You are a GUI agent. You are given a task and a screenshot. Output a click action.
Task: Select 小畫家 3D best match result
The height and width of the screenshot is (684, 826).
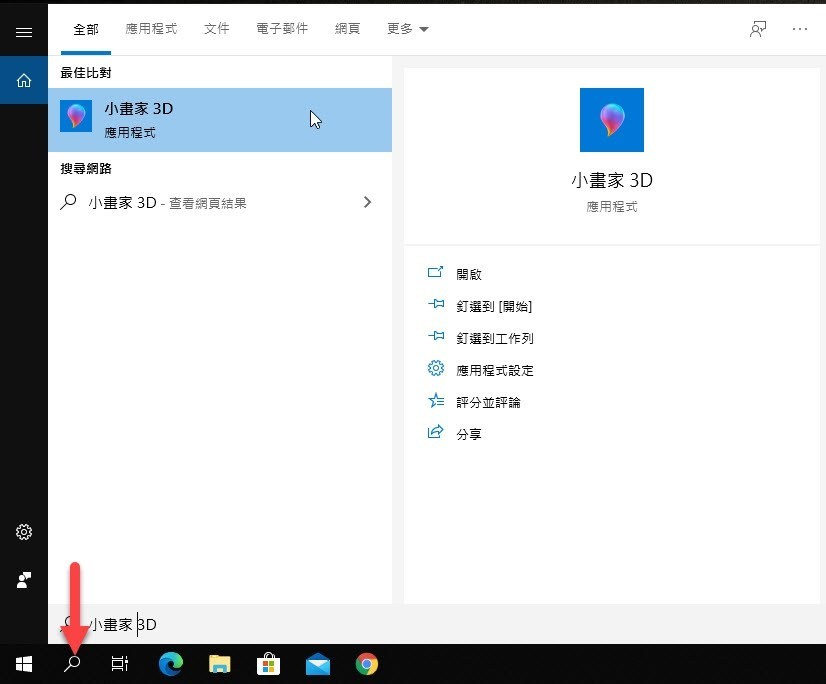click(x=220, y=120)
